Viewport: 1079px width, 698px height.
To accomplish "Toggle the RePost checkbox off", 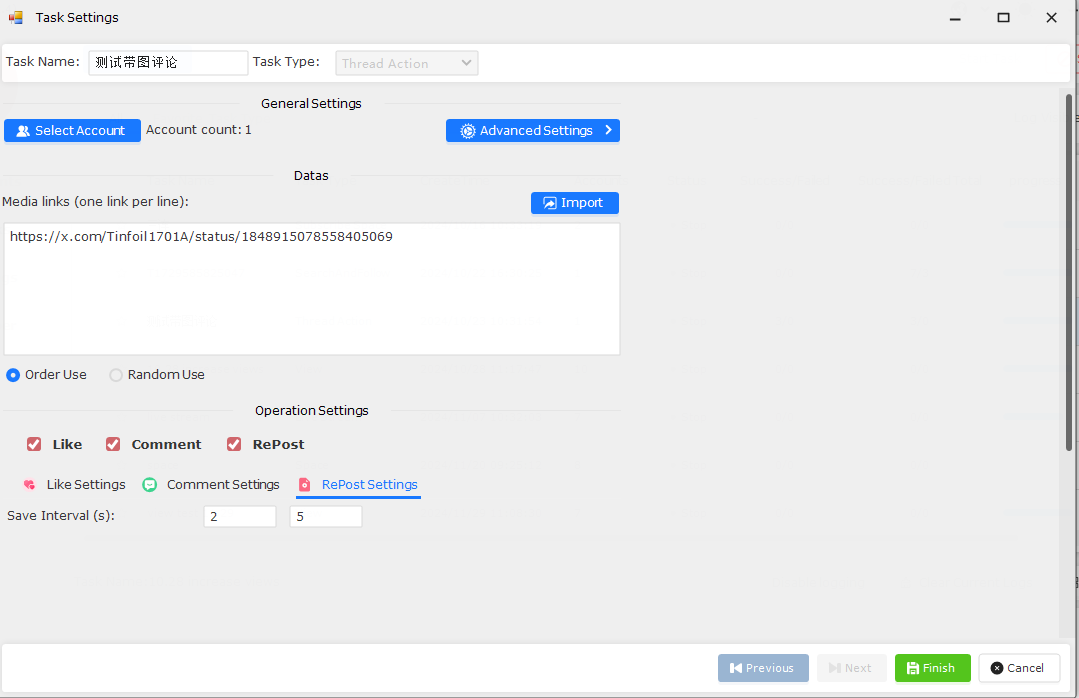I will pos(234,444).
